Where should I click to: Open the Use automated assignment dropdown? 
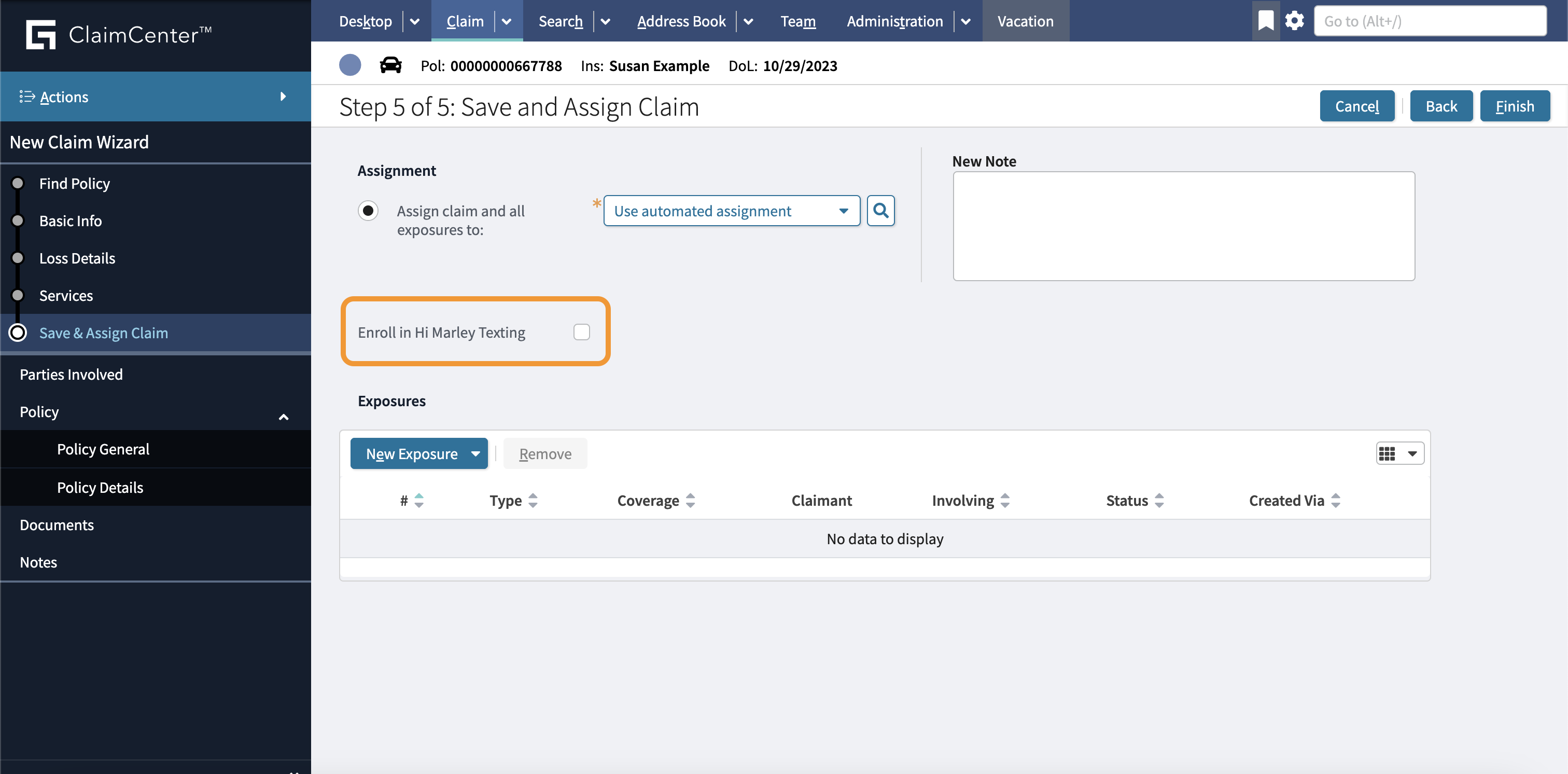tap(843, 211)
